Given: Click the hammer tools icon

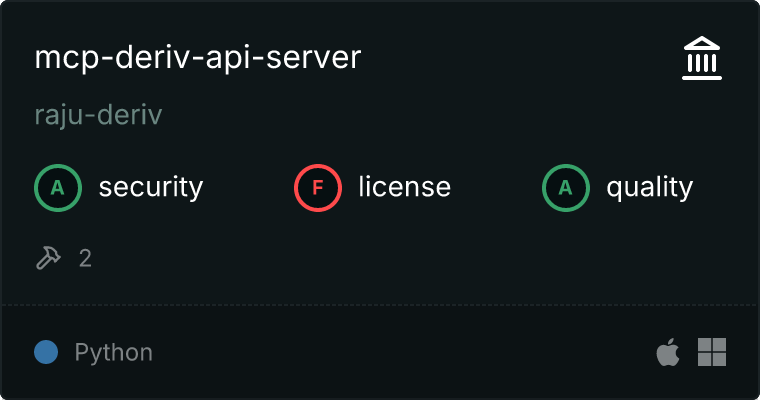Looking at the screenshot, I should [48, 258].
